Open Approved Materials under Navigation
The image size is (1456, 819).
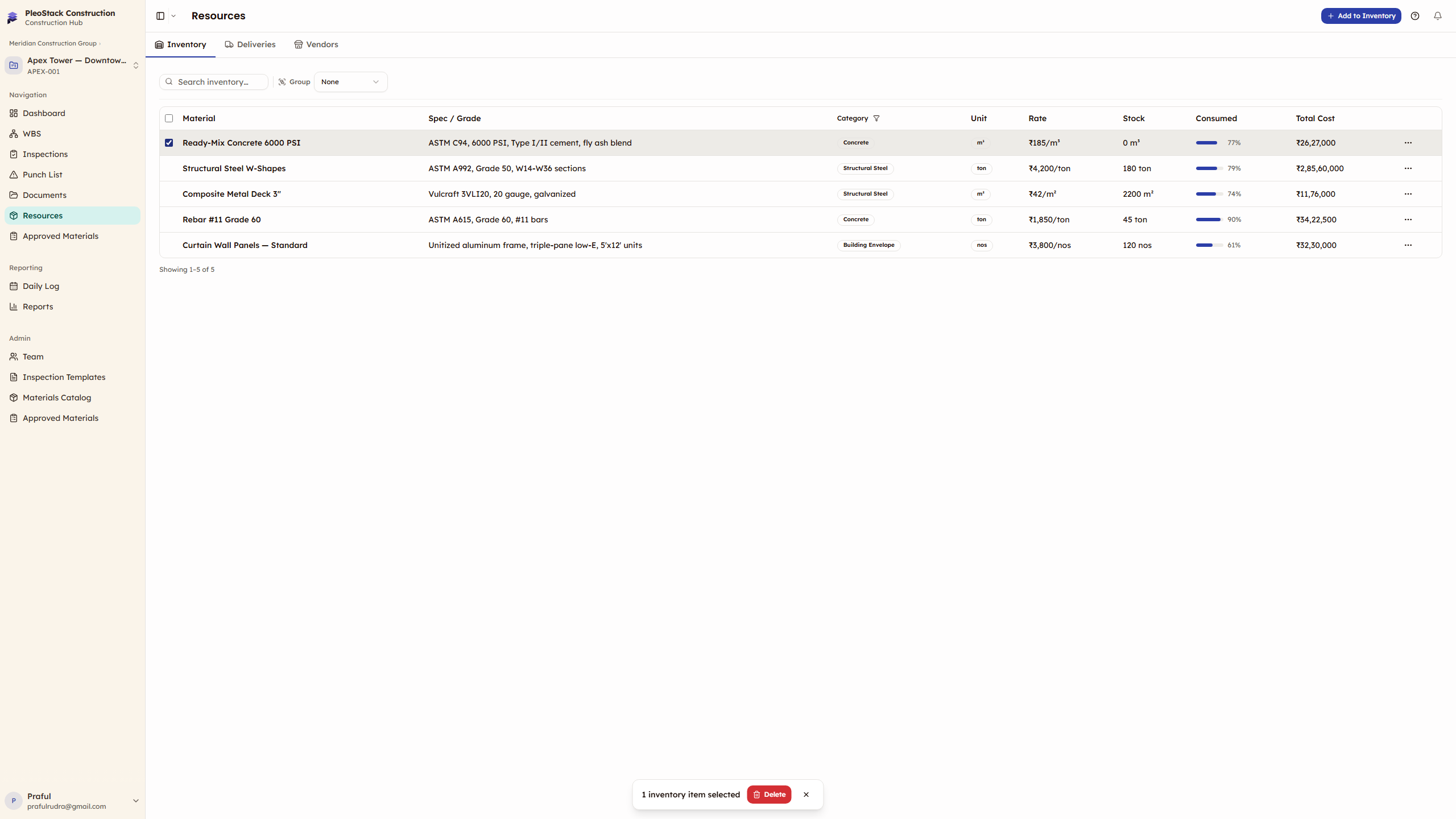tap(72, 236)
